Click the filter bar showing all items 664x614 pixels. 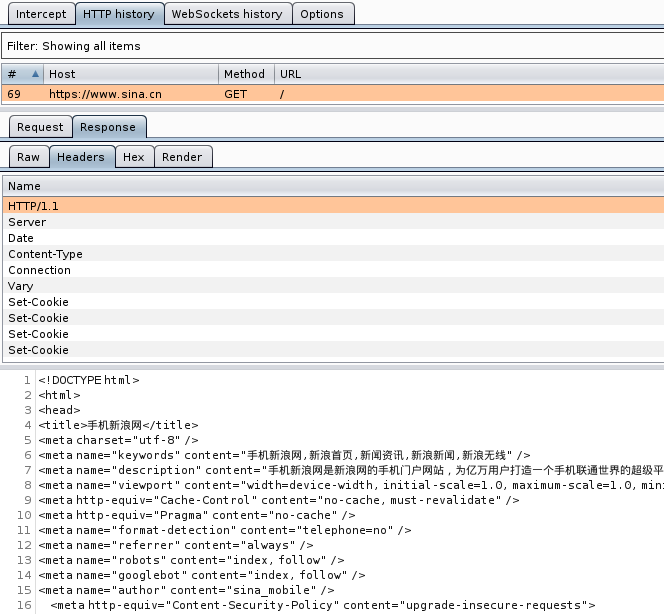coord(332,46)
